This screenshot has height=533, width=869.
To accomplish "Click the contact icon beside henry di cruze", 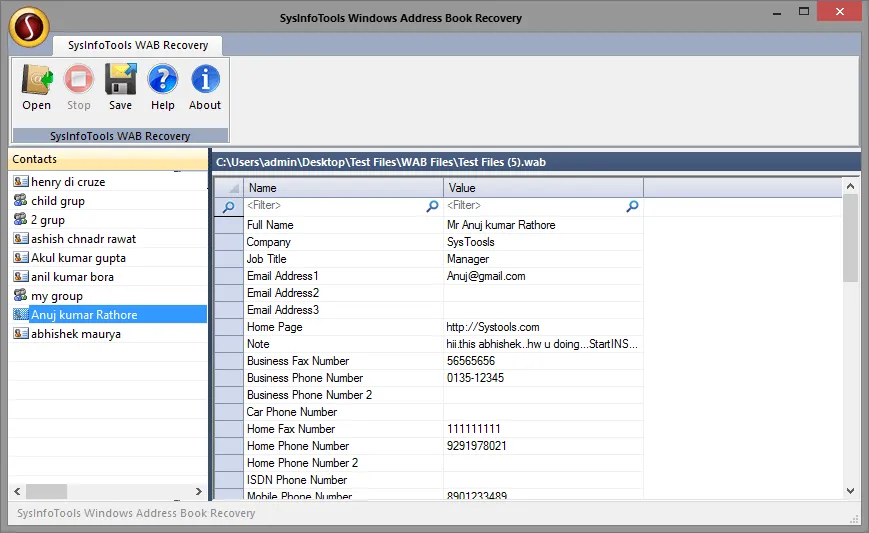I will point(21,181).
